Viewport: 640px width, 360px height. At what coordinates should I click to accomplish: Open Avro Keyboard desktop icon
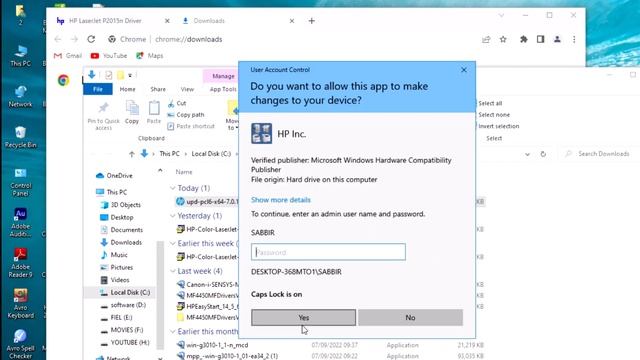tap(20, 303)
